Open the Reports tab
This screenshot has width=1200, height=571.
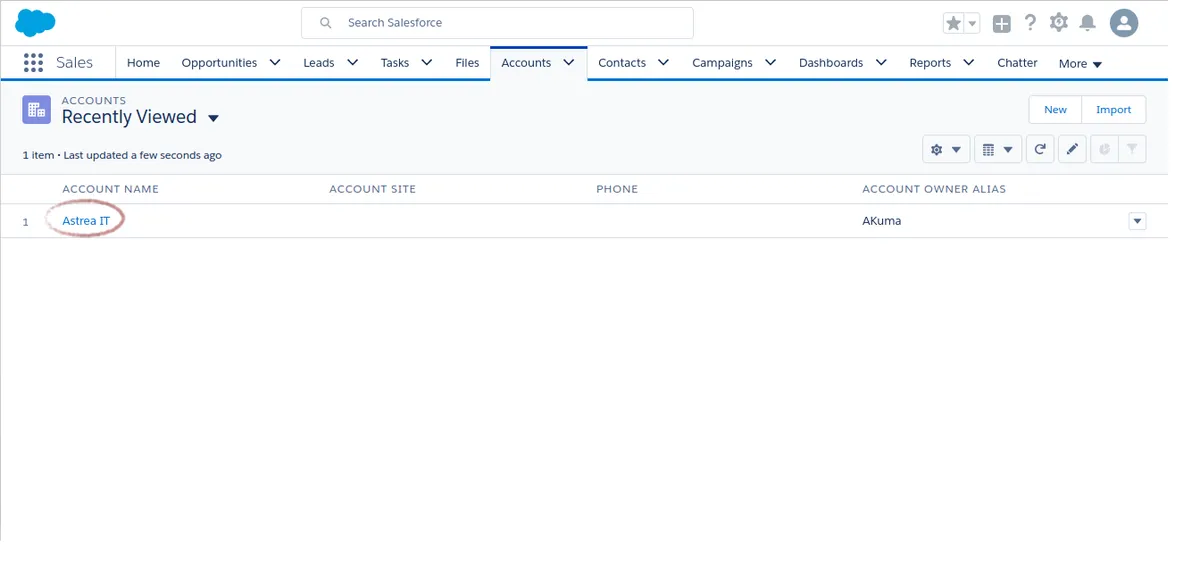[930, 62]
